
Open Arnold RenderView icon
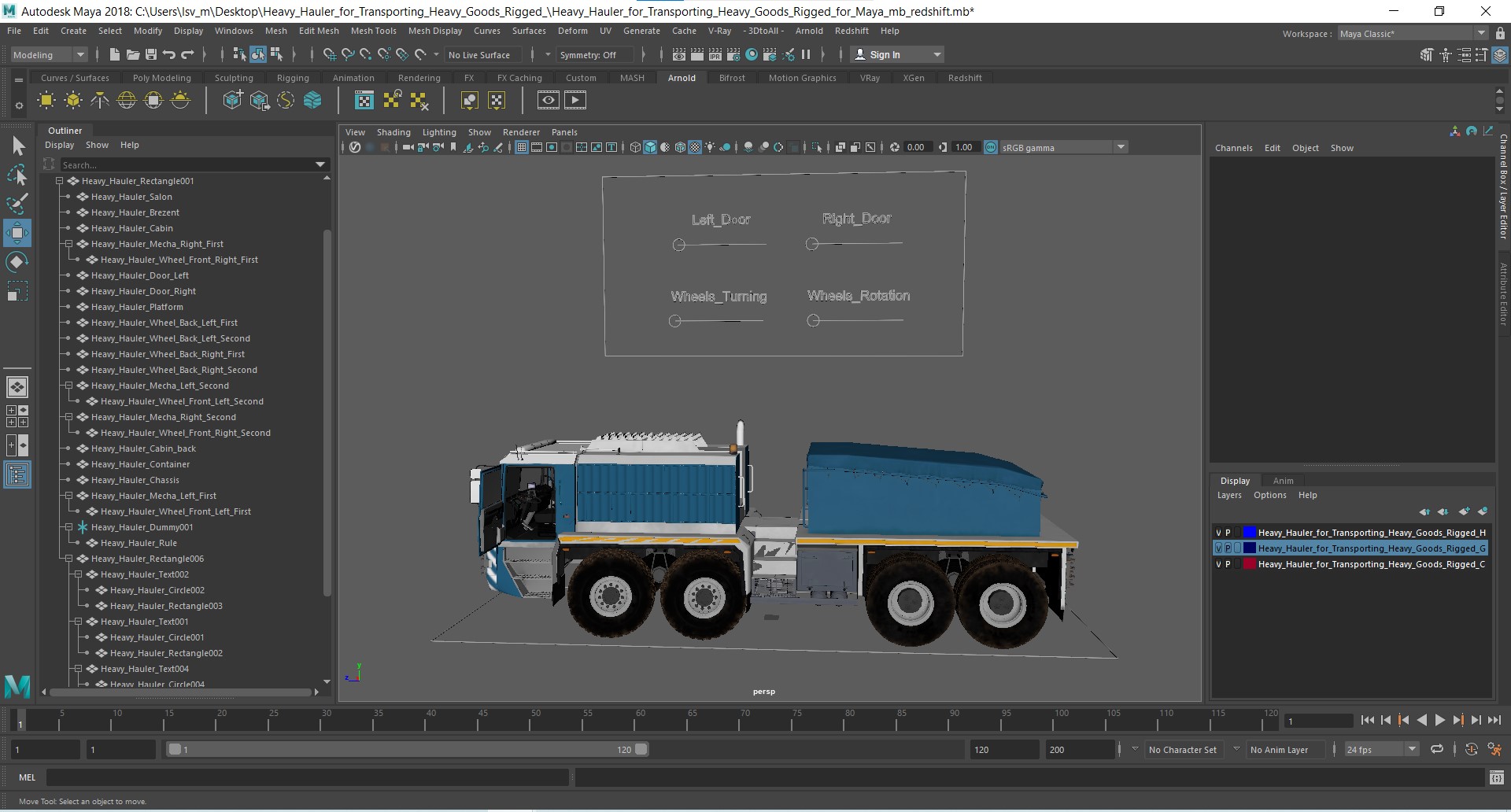tap(549, 100)
